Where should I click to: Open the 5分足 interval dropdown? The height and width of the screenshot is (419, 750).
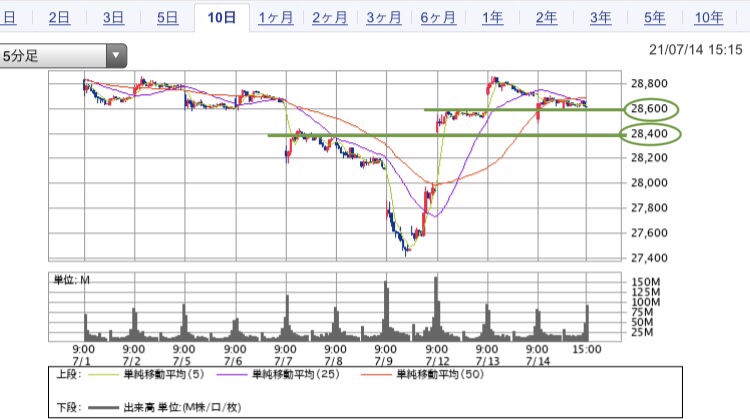pos(63,55)
